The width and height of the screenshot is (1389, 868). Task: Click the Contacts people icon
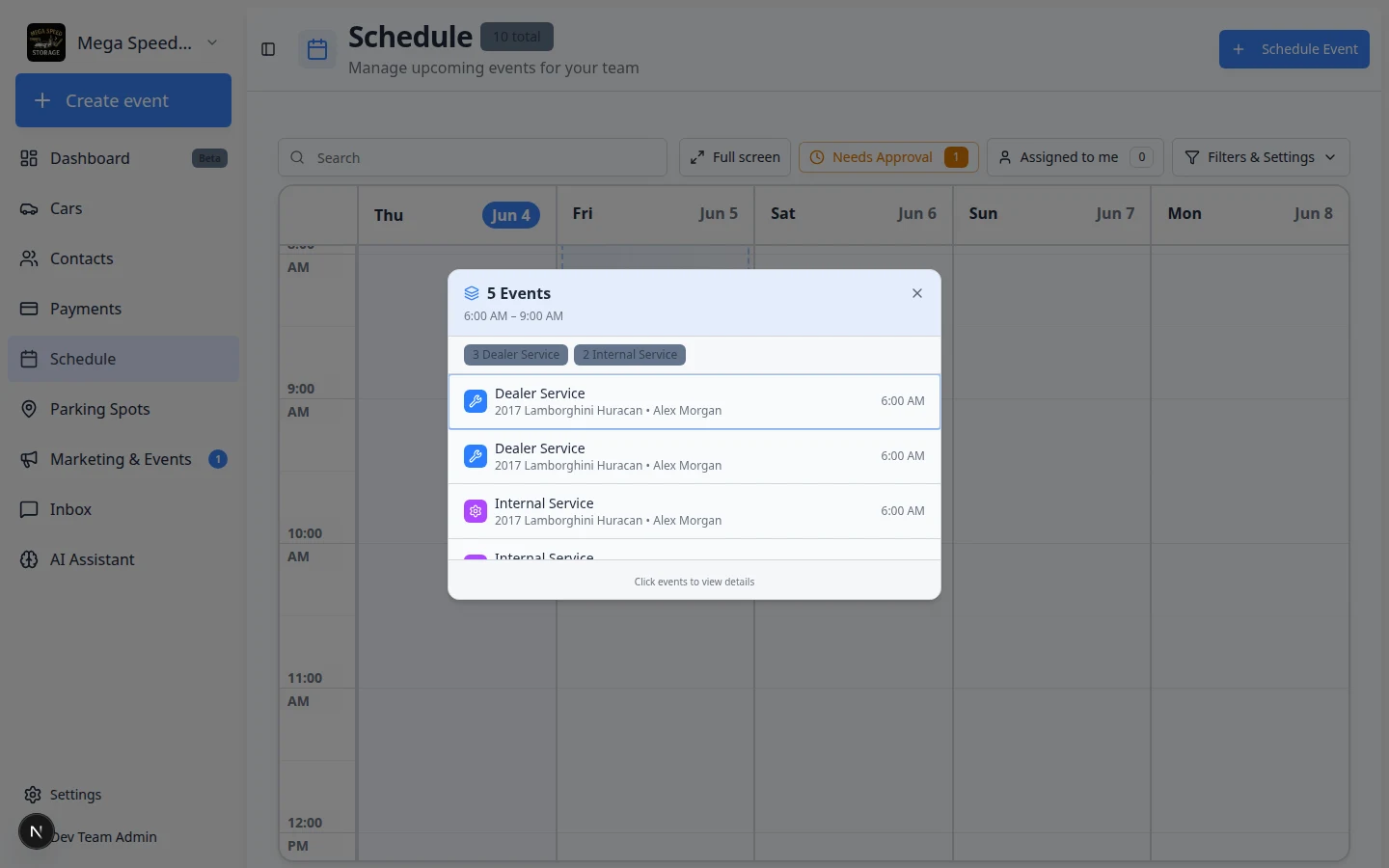tap(29, 258)
